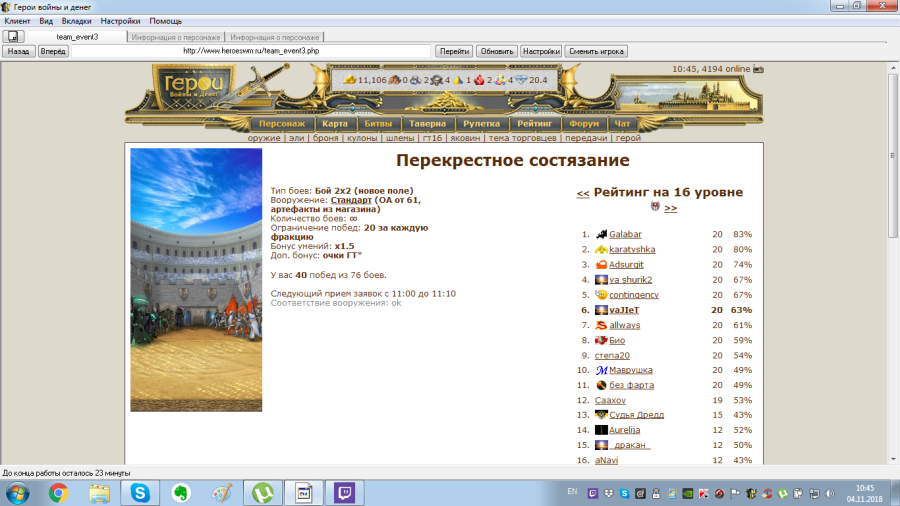Click the red crystal resource icon

pyautogui.click(x=479, y=80)
